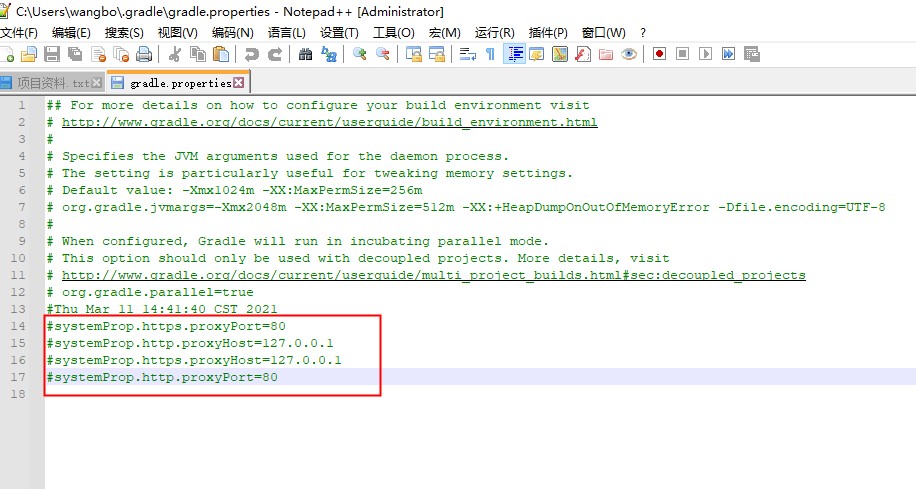Toggle the indent guide toolbar button

(514, 54)
